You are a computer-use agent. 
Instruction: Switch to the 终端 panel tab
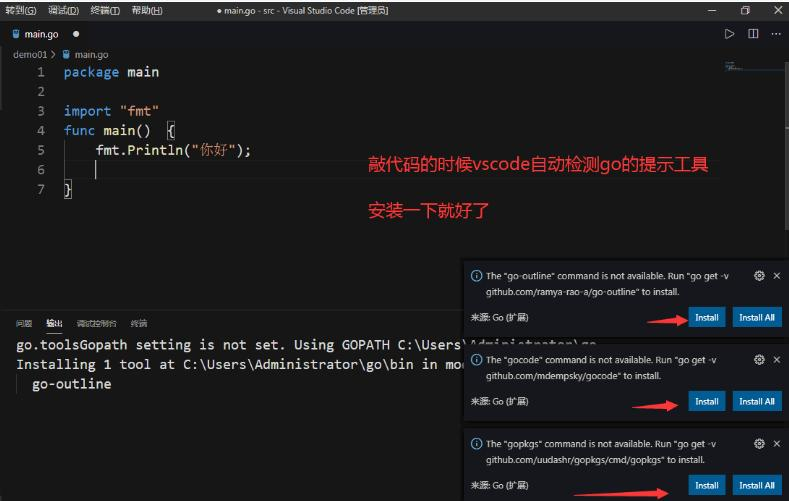point(139,323)
